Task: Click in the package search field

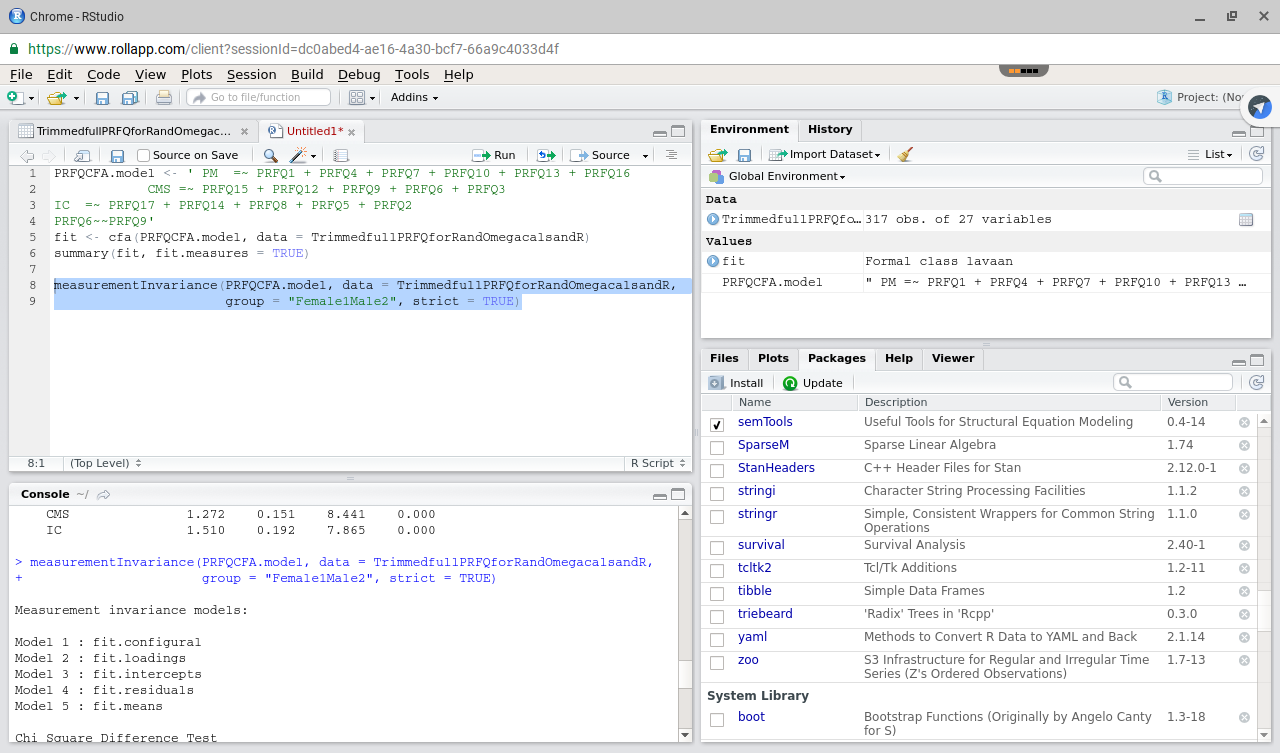Action: tap(1172, 381)
